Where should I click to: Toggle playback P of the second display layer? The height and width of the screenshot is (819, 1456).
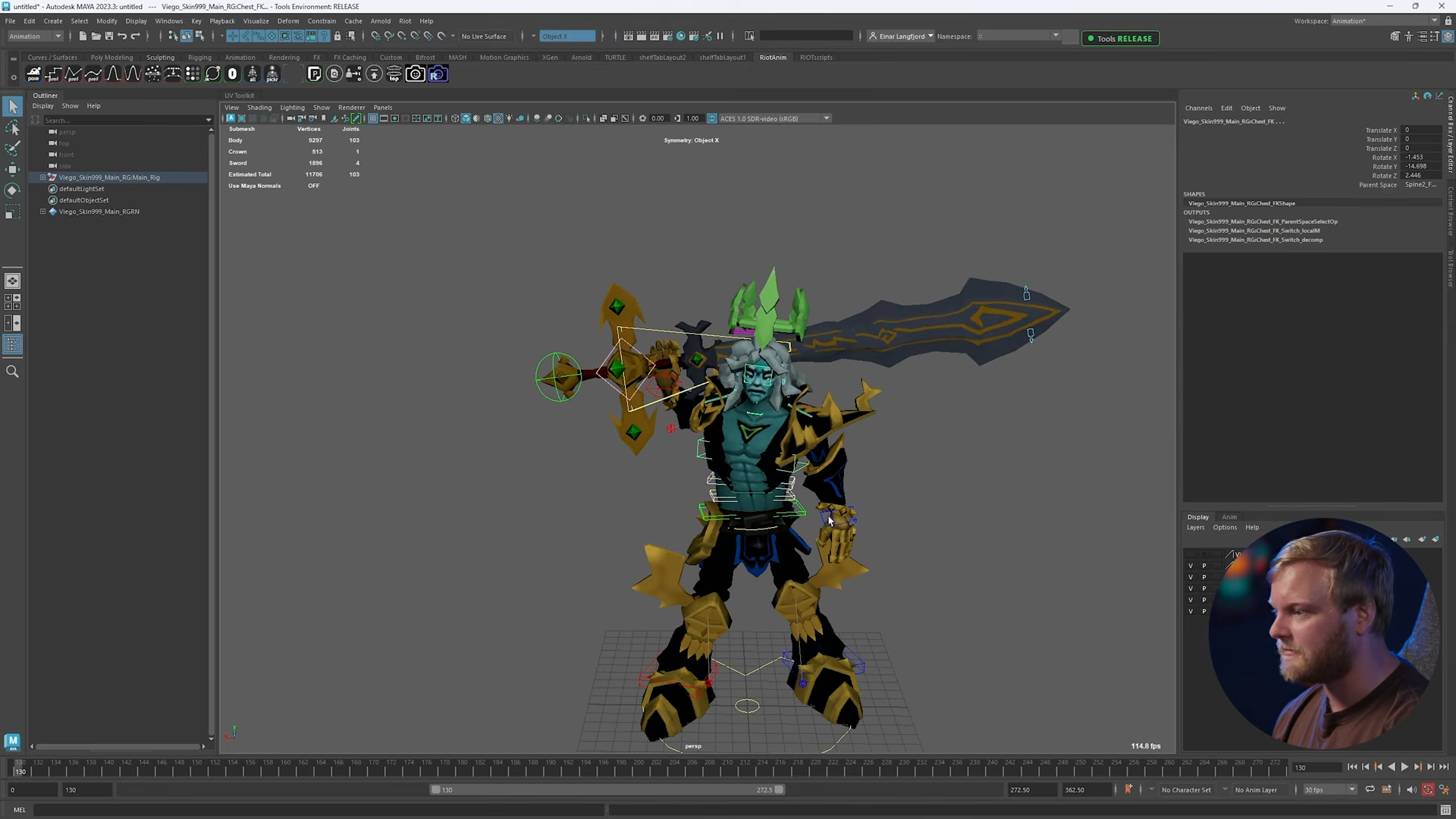point(1203,577)
